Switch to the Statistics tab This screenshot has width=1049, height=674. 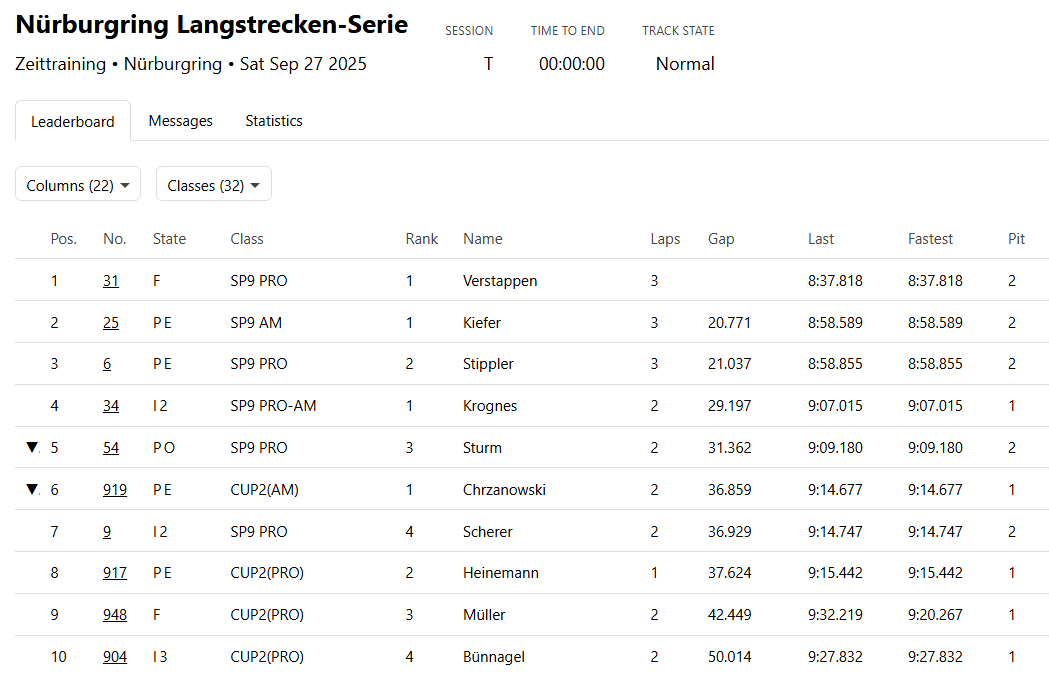tap(274, 120)
